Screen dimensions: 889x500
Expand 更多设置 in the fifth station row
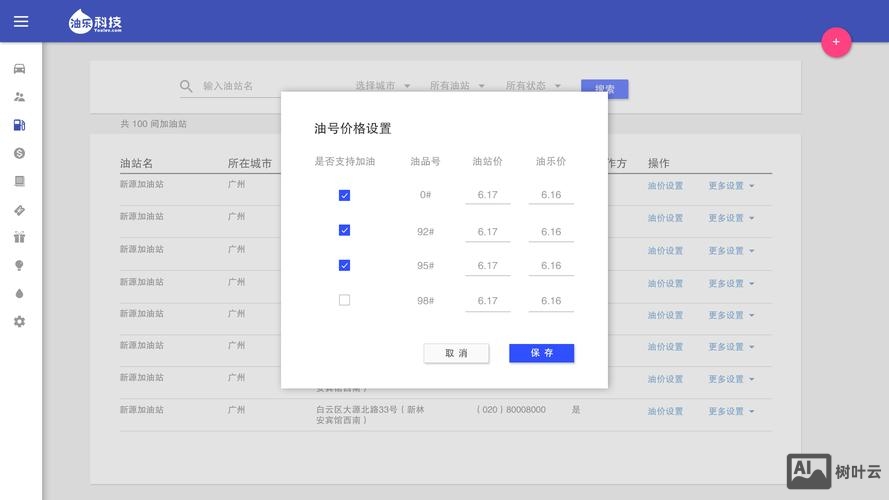click(731, 315)
